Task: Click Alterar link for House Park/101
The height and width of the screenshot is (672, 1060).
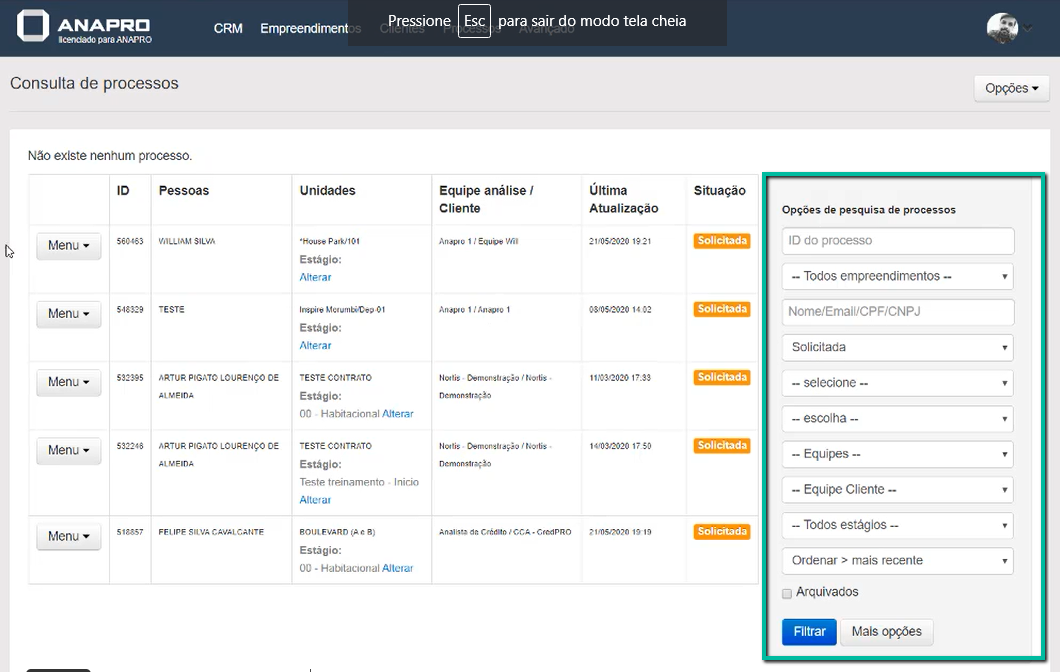Action: tap(315, 277)
